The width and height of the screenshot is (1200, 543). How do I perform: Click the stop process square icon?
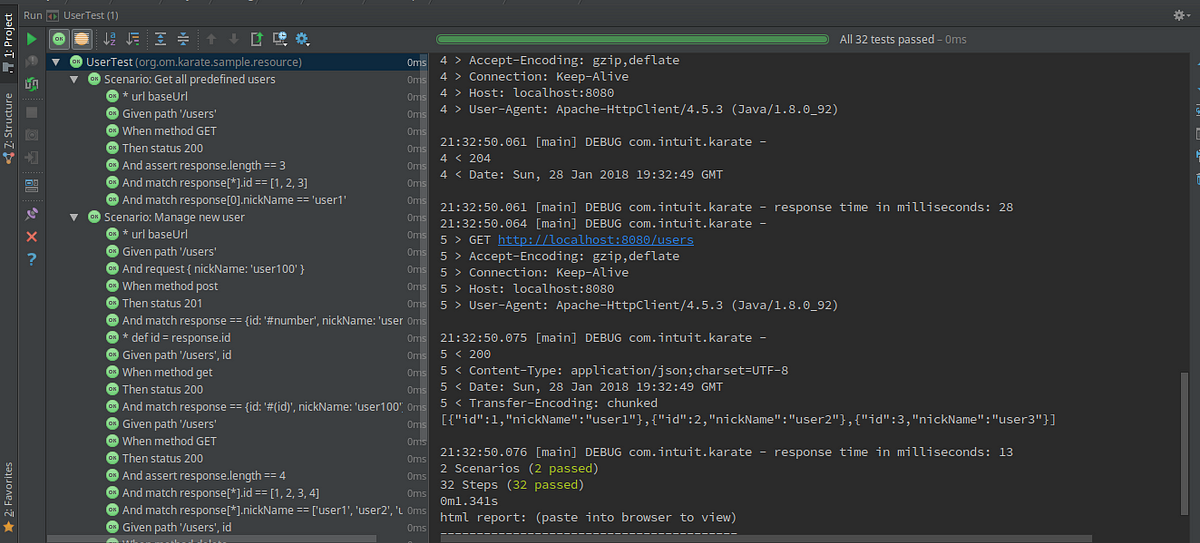(32, 112)
